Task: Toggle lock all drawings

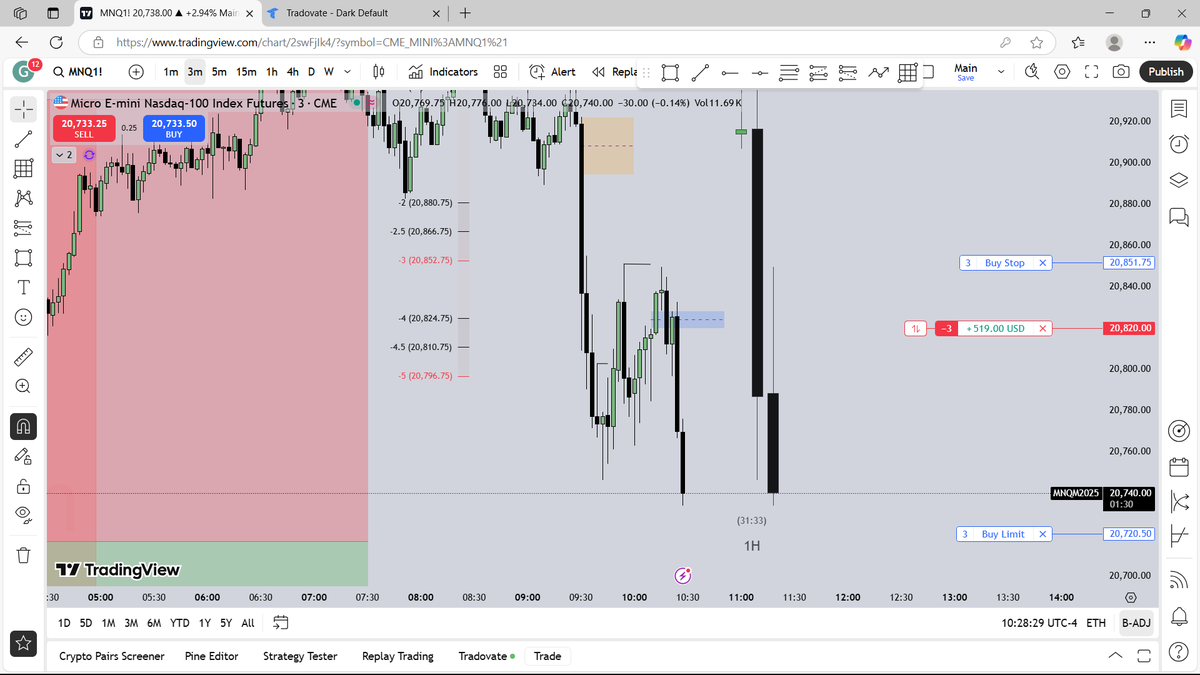Action: click(x=25, y=486)
